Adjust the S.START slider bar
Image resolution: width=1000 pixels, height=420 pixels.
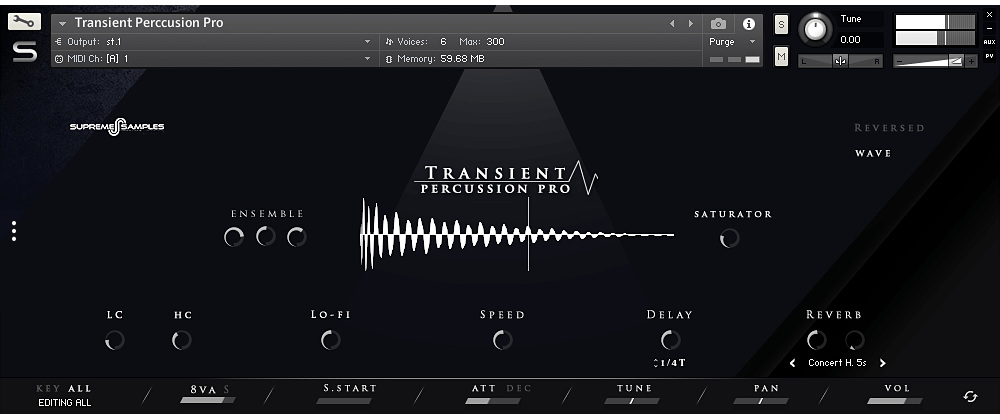(x=344, y=401)
